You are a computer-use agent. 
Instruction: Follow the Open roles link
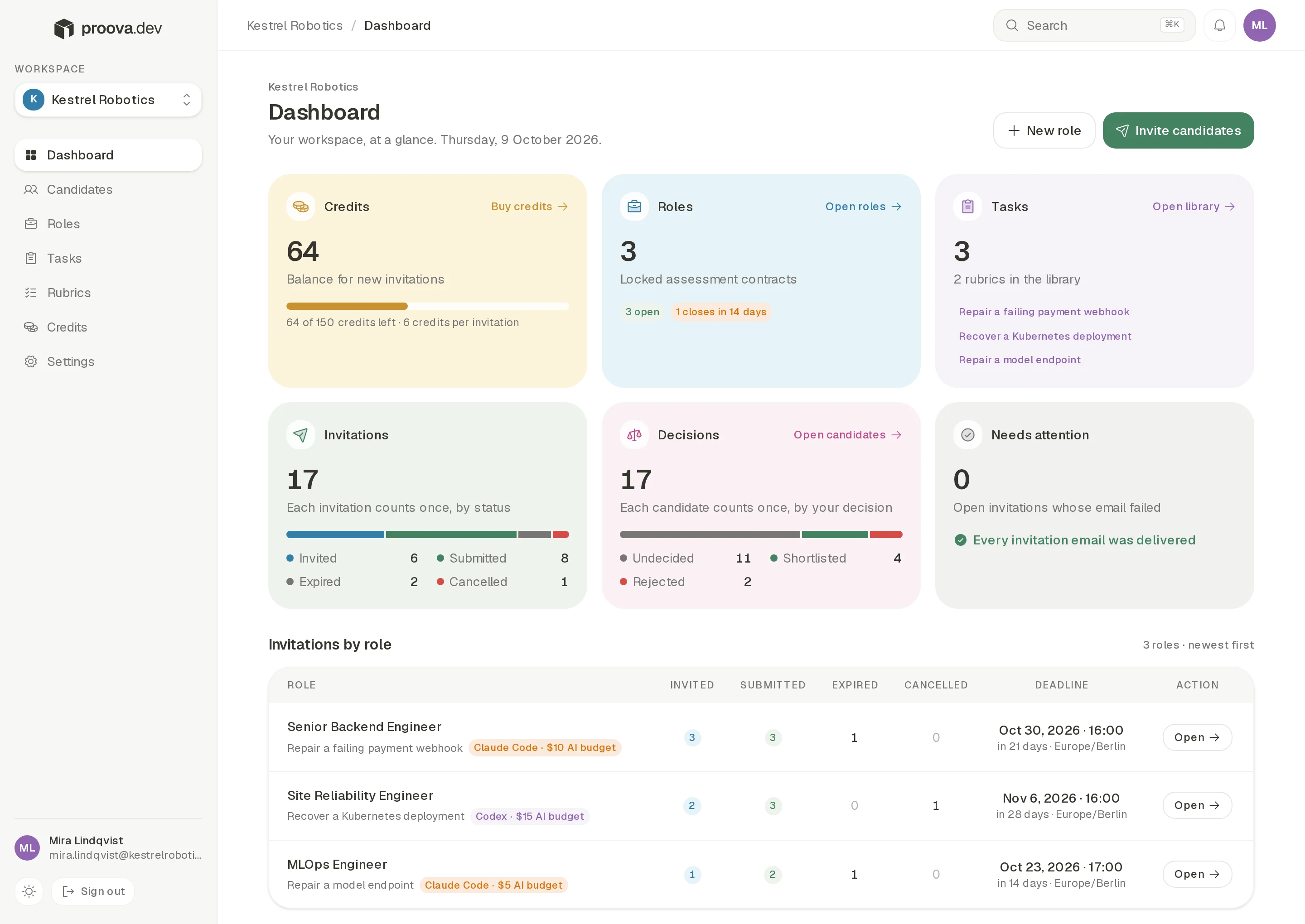pos(863,207)
